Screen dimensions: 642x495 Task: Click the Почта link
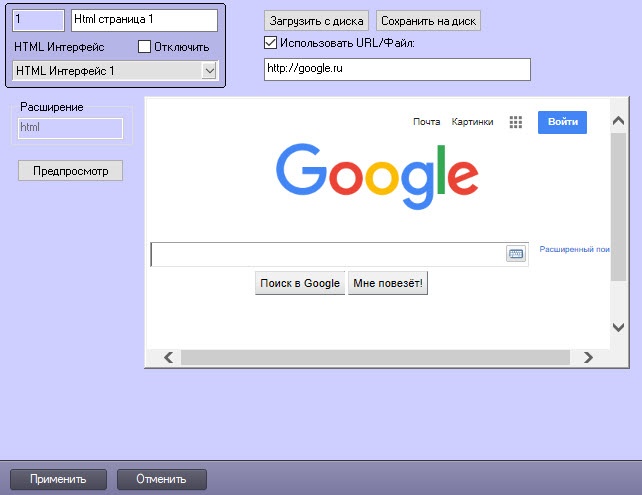(x=426, y=122)
